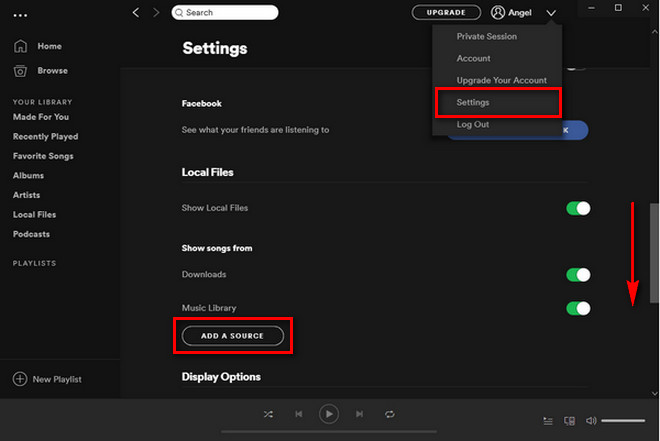The height and width of the screenshot is (441, 660).
Task: Turn off the Music Library toggle
Action: coord(578,308)
